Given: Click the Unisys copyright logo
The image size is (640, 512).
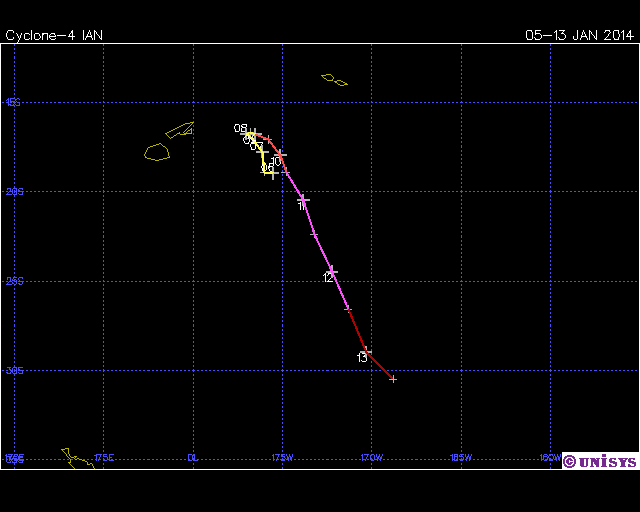Looking at the screenshot, I should pos(599,461).
